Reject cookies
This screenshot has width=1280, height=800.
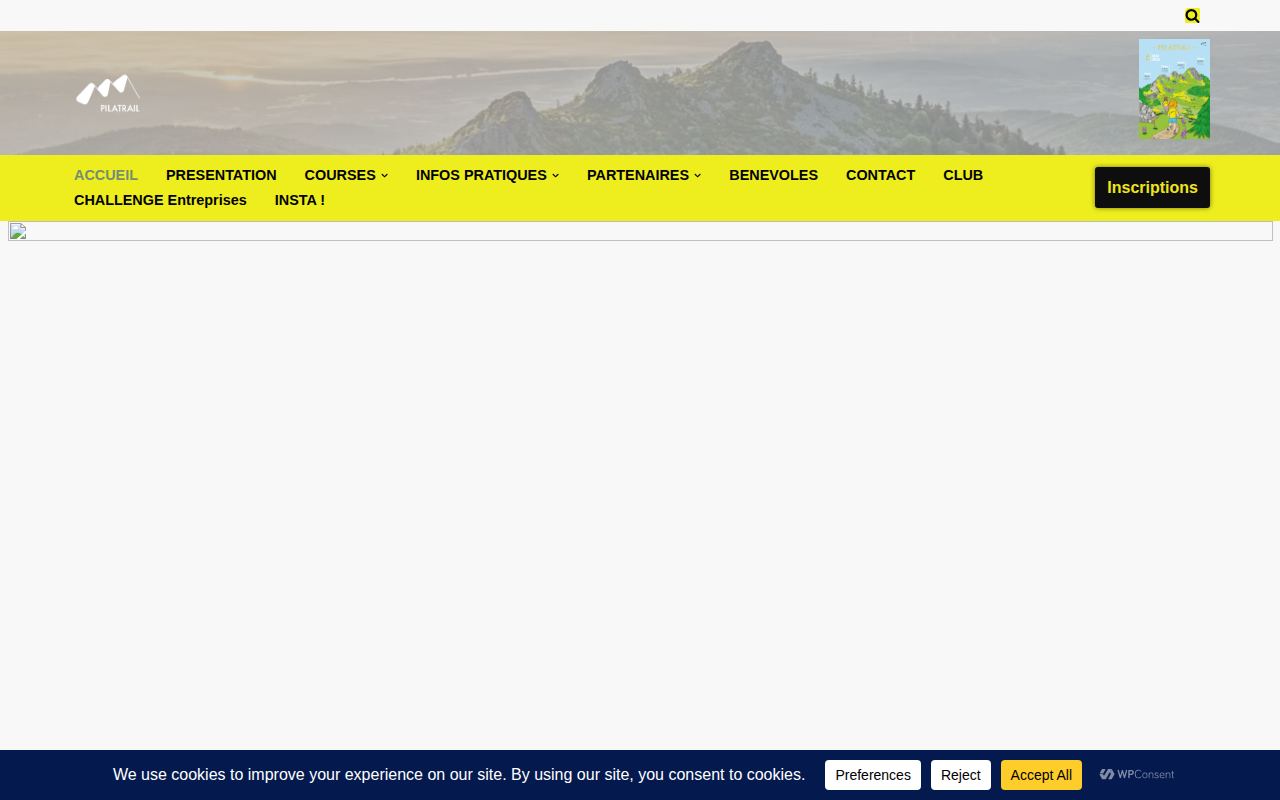(x=961, y=775)
